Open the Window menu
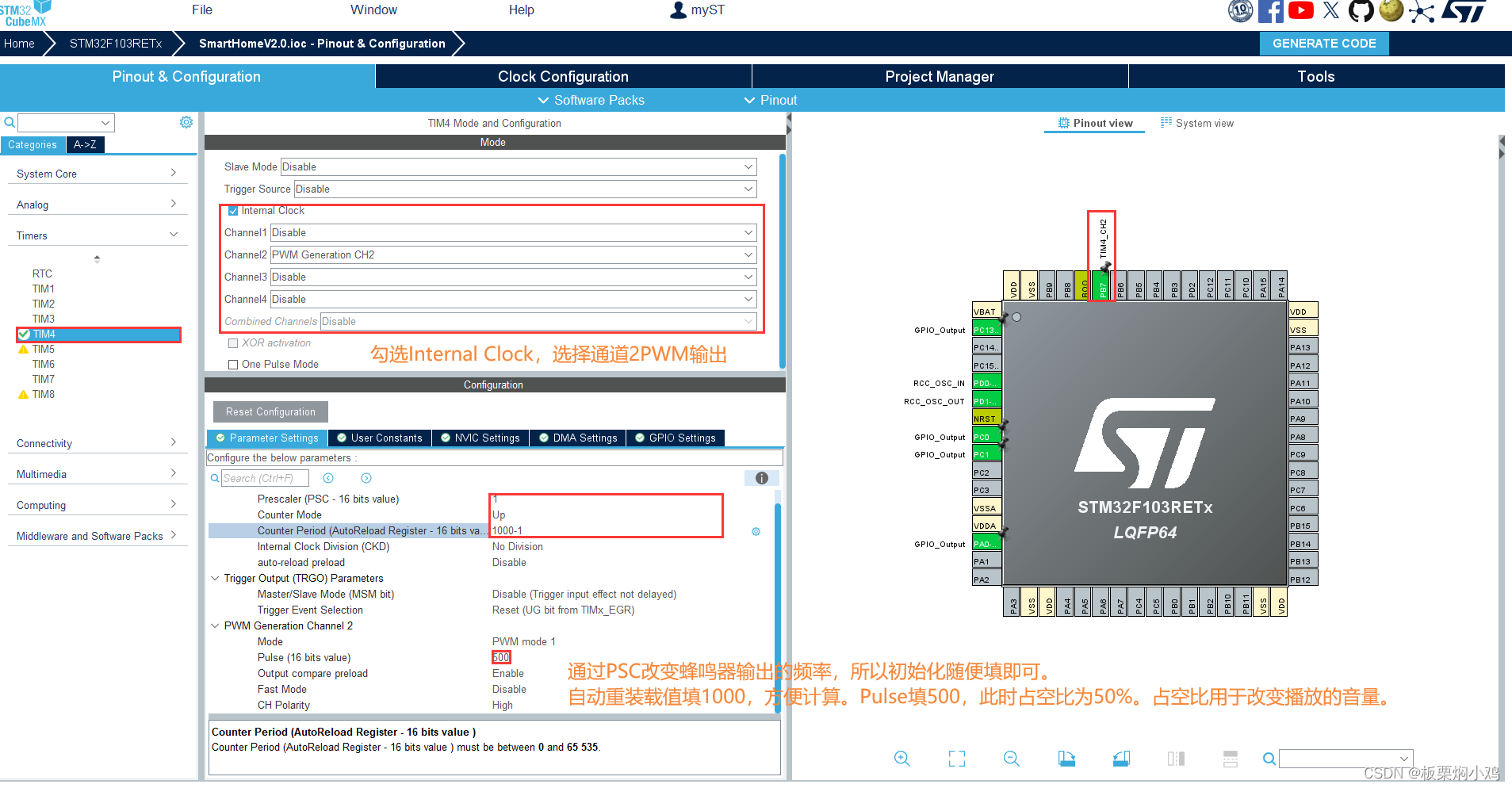The width and height of the screenshot is (1512, 788). 373,10
